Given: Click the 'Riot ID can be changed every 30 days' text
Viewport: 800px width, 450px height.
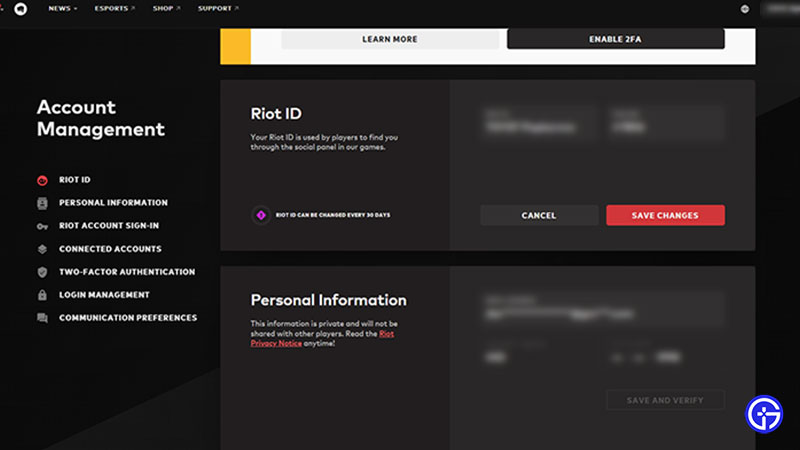Looking at the screenshot, I should pos(333,215).
